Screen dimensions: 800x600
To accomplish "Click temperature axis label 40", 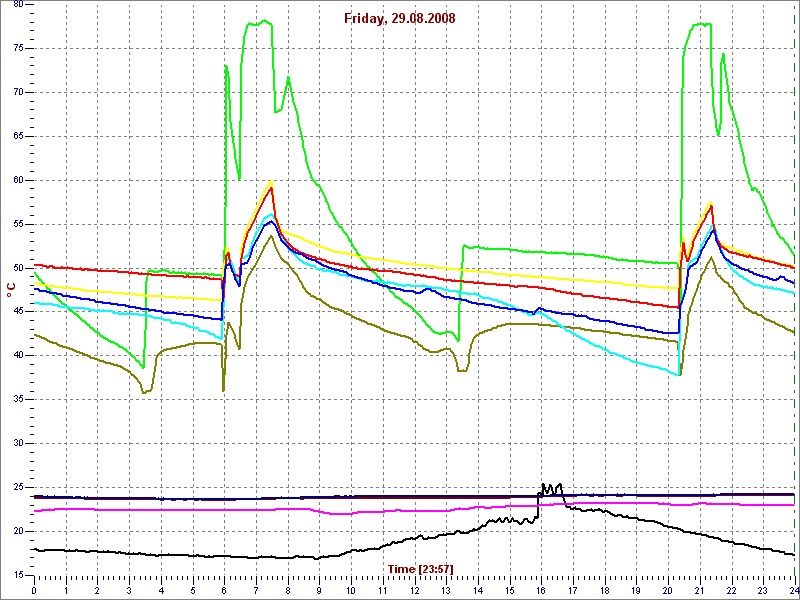I will [16, 356].
